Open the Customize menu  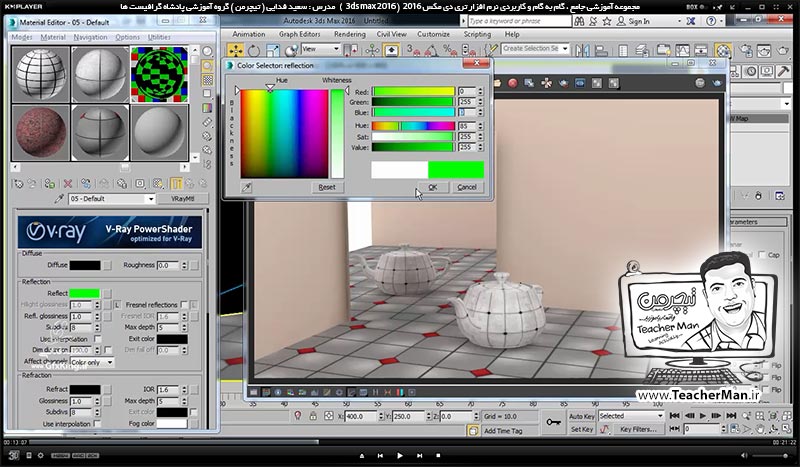433,34
